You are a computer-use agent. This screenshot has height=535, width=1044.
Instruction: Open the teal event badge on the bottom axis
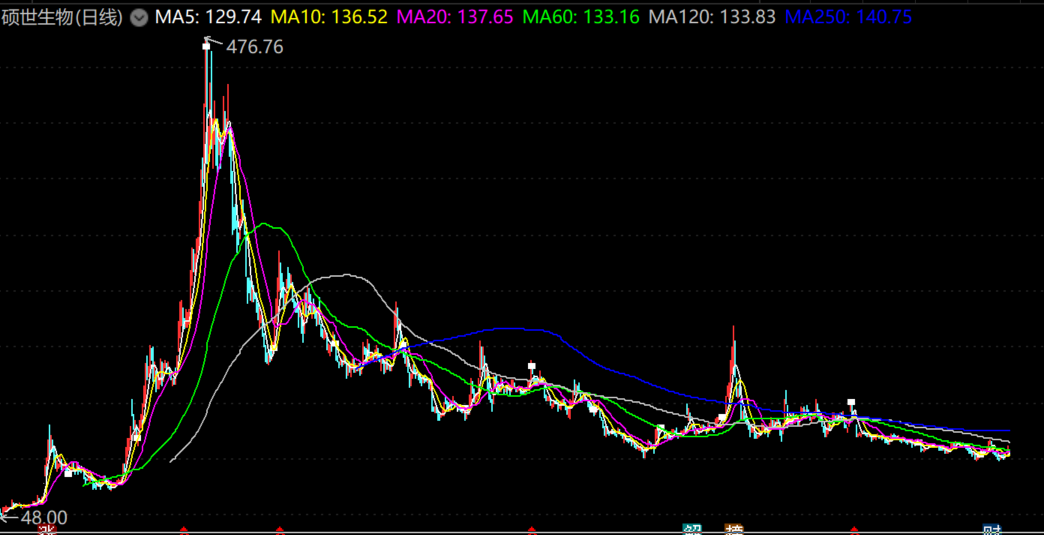(x=692, y=529)
